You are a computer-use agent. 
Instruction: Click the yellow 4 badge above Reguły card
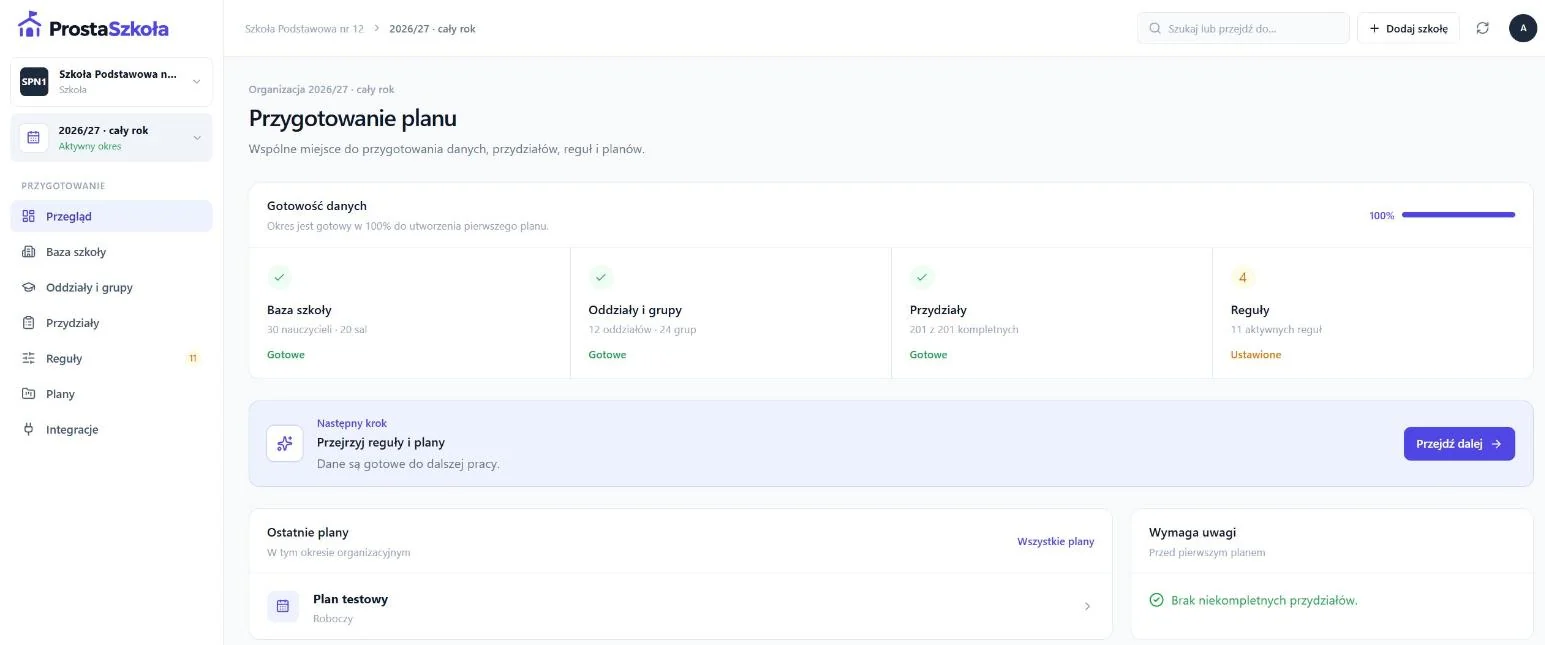(x=1243, y=277)
